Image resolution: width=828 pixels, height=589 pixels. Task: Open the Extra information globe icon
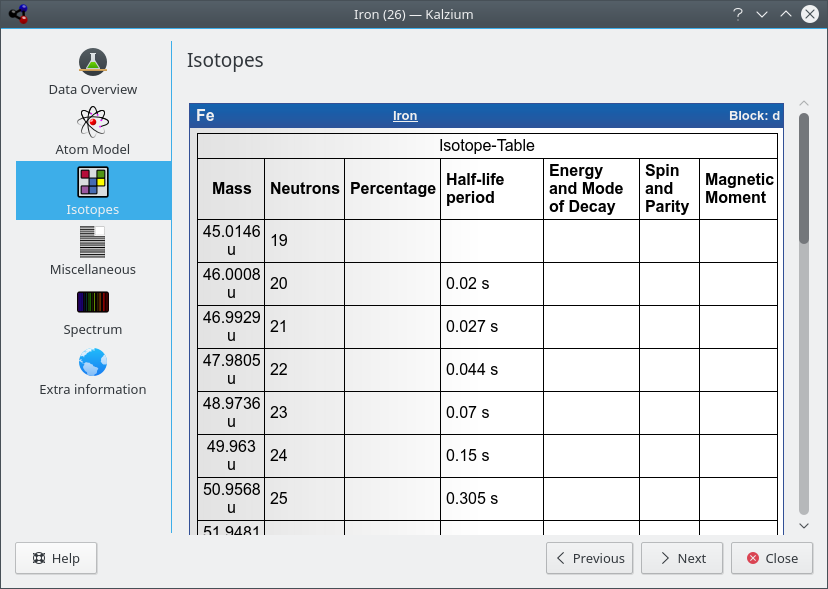(93, 362)
